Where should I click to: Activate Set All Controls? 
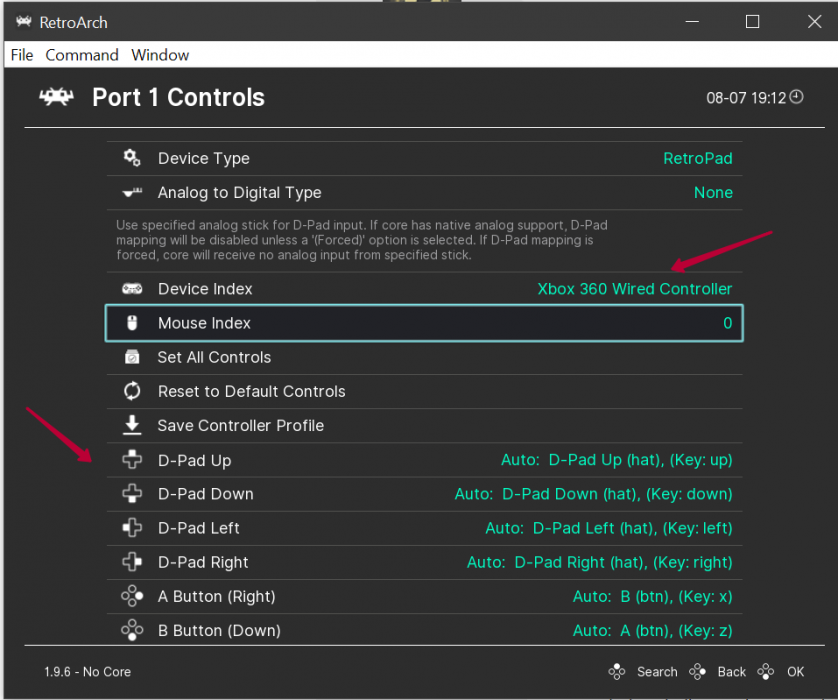pos(214,357)
